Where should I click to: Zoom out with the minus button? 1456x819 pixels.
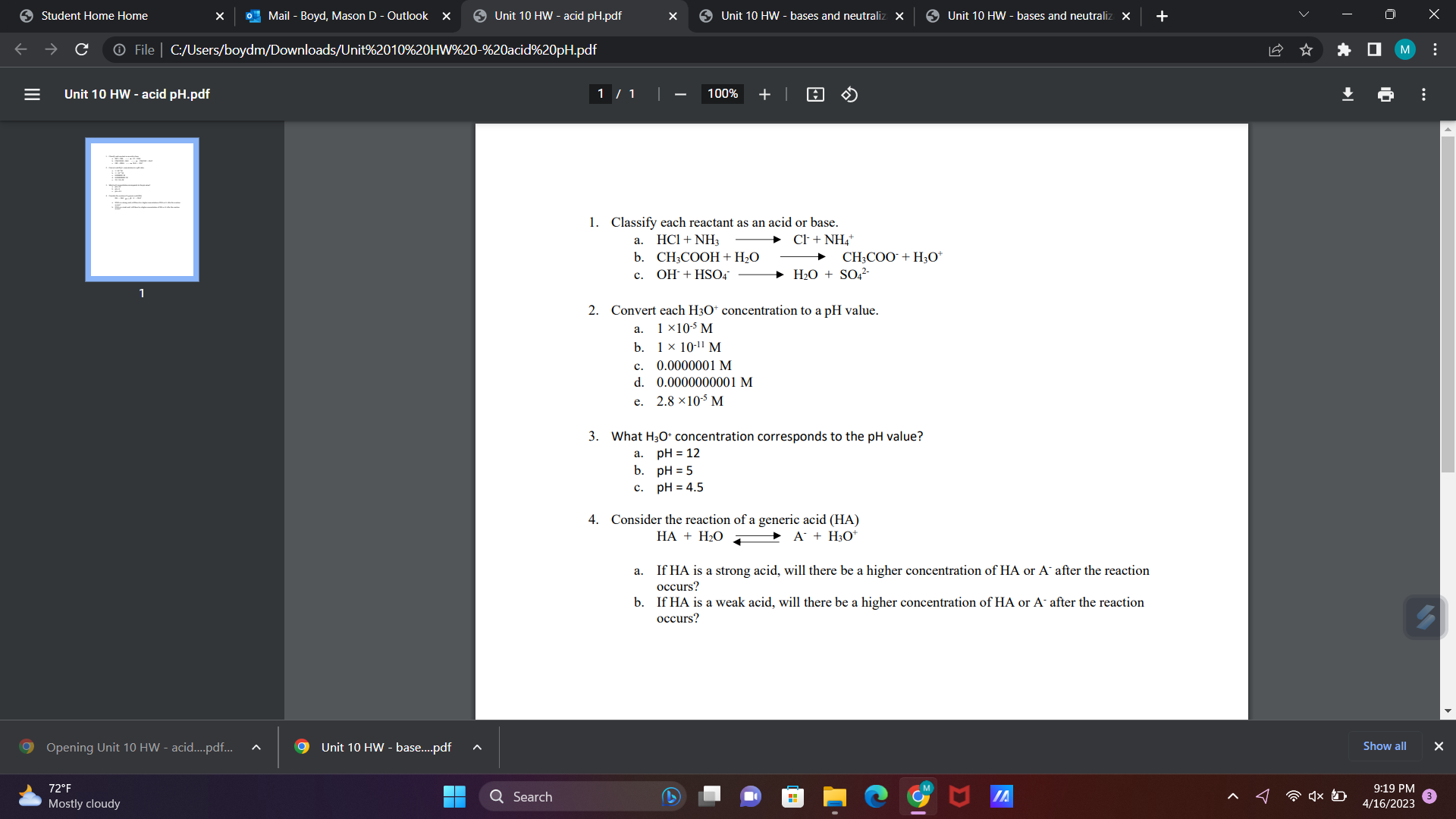679,94
